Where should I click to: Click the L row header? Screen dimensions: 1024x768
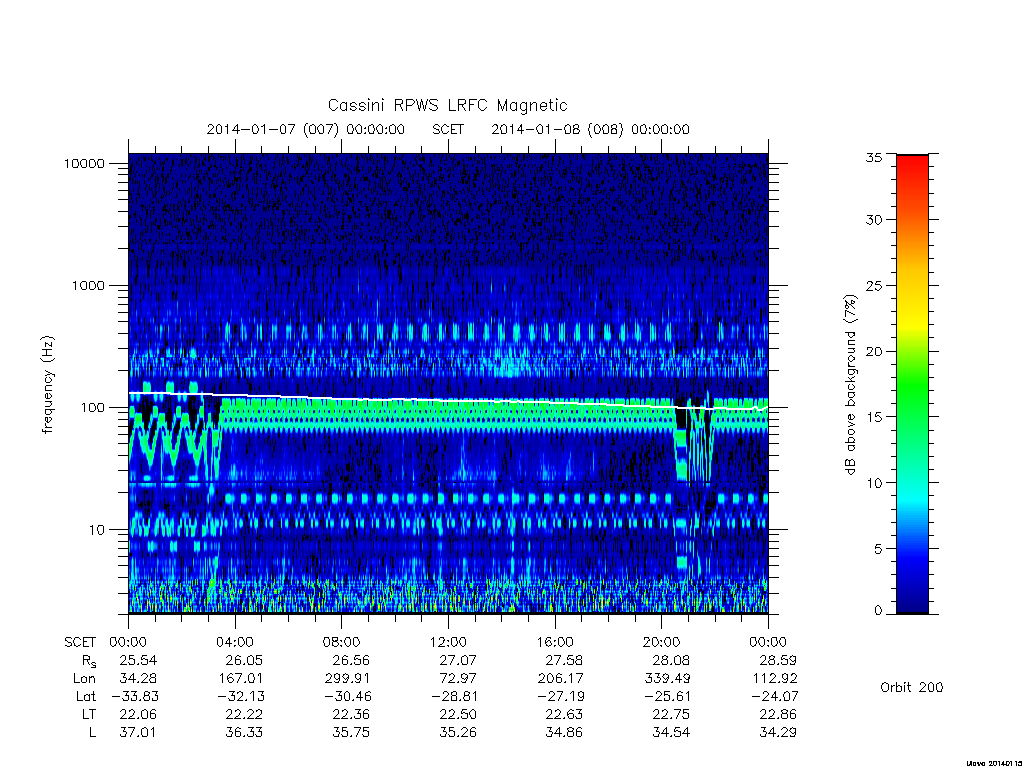point(93,733)
